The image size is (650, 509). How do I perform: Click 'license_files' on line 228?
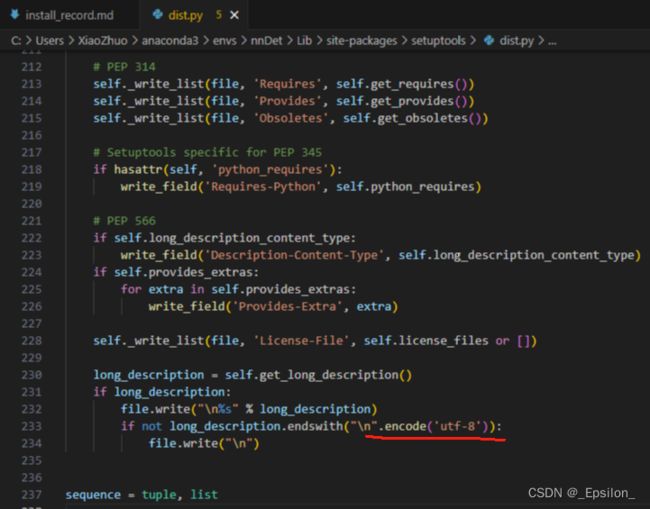pyautogui.click(x=443, y=341)
